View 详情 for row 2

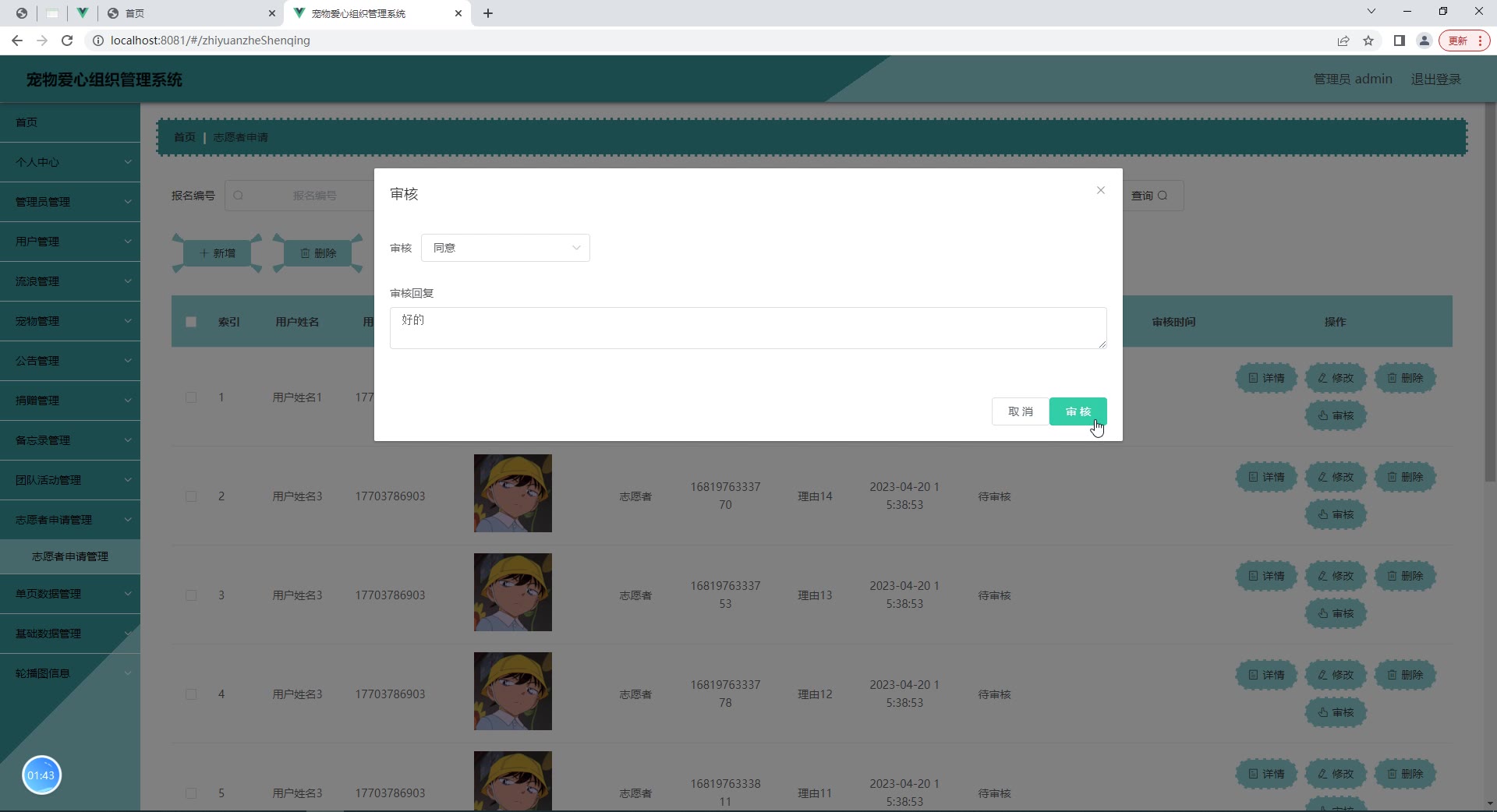pos(1266,477)
